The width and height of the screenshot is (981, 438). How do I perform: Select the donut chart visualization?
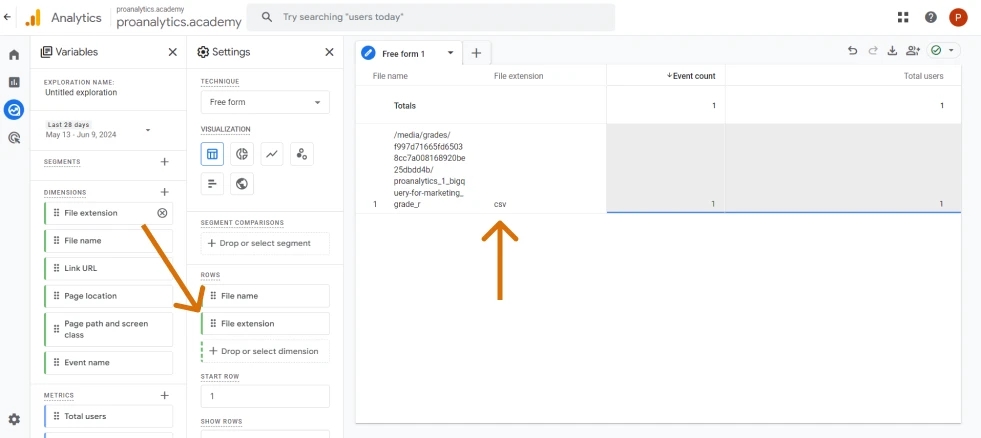[x=242, y=154]
